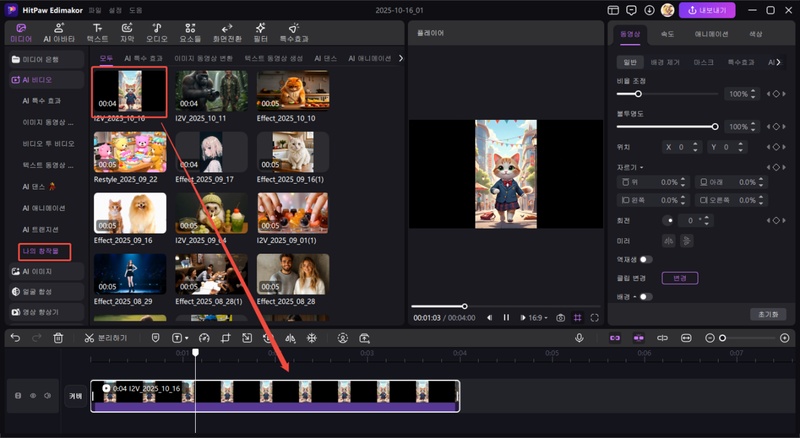Toggle track visibility eye icon
This screenshot has height=438, width=800.
tap(33, 396)
